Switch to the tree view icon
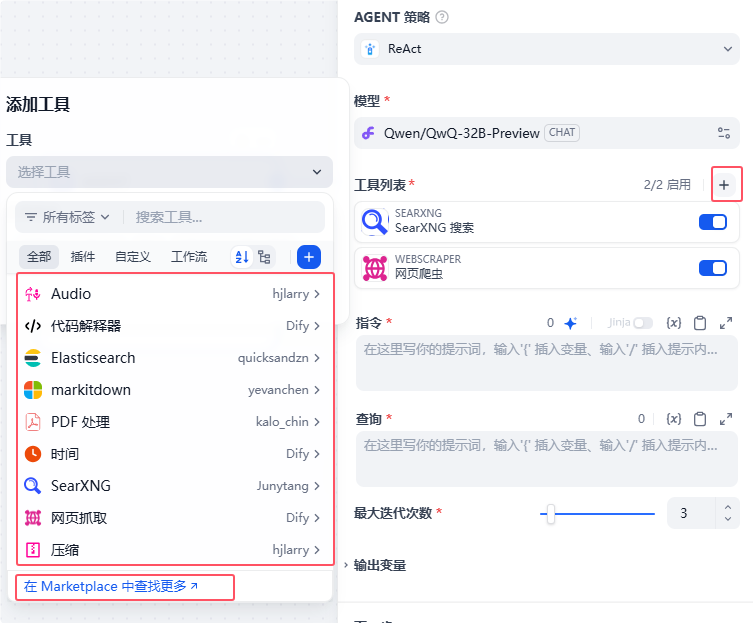The height and width of the screenshot is (623, 753). click(264, 257)
